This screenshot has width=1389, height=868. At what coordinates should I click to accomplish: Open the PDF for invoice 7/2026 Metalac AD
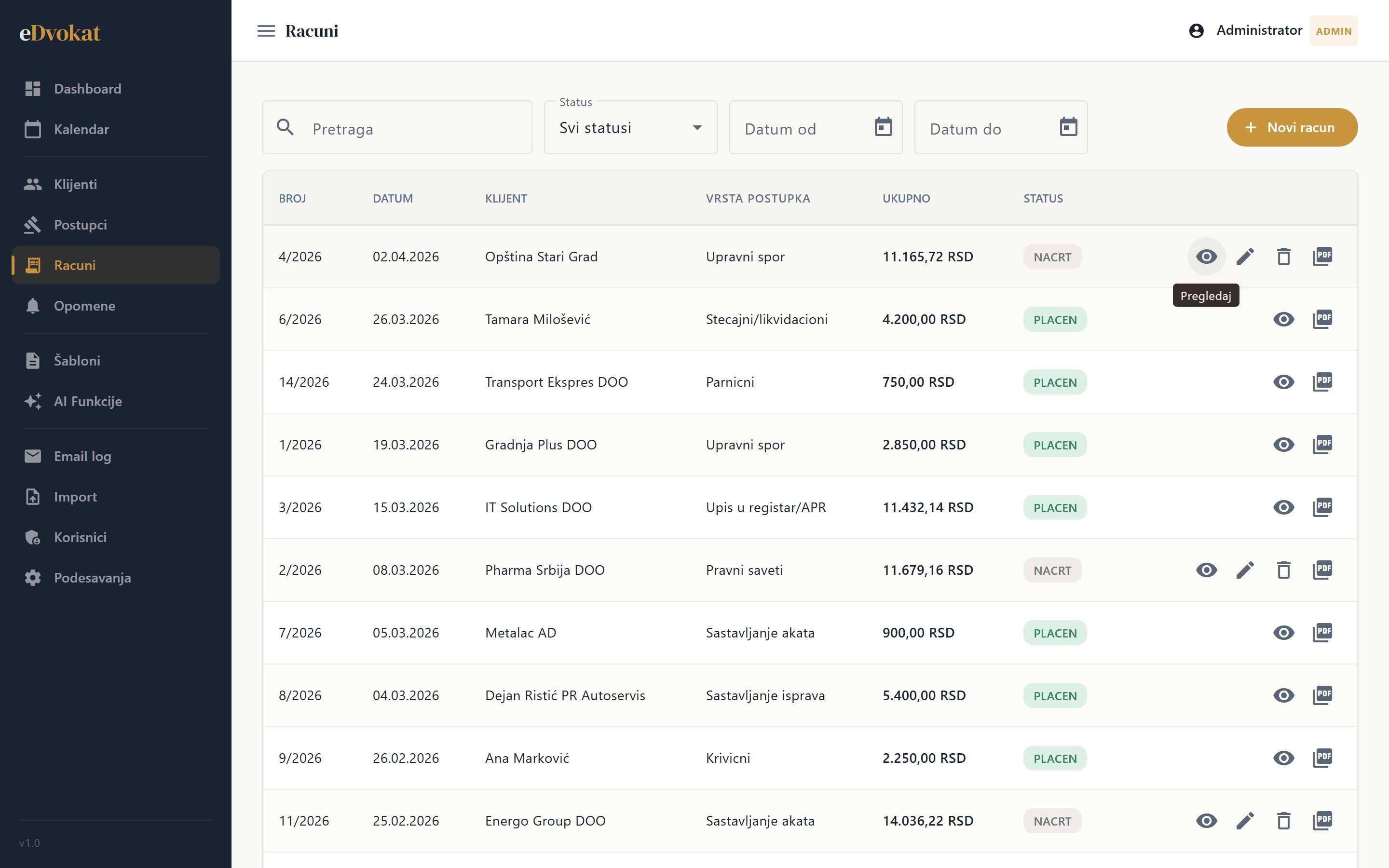coord(1322,633)
